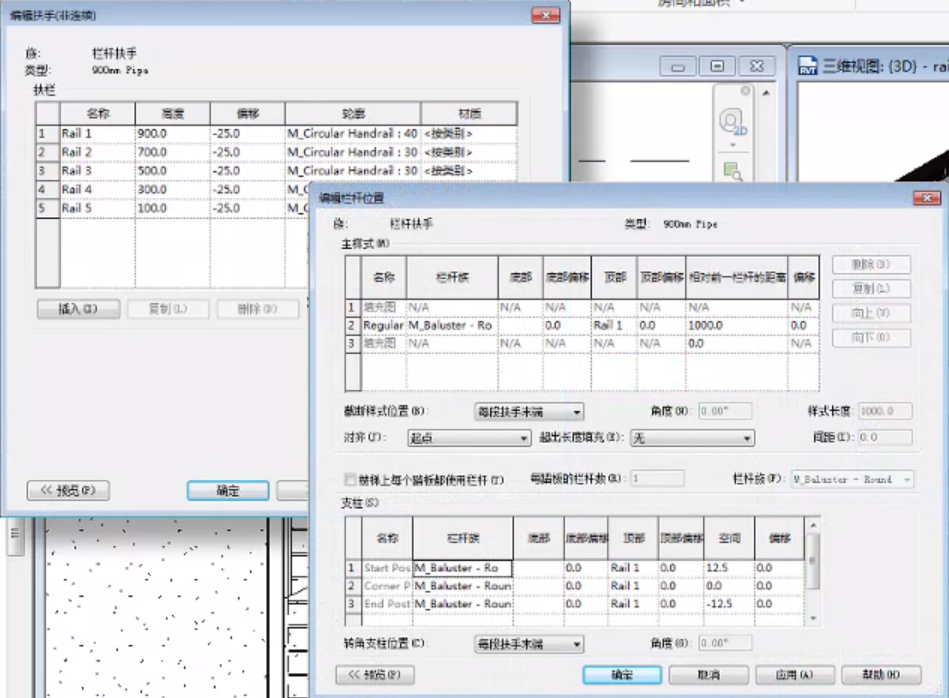Image resolution: width=949 pixels, height=698 pixels.
Task: Open help with 帮助(H) button
Action: click(x=881, y=674)
